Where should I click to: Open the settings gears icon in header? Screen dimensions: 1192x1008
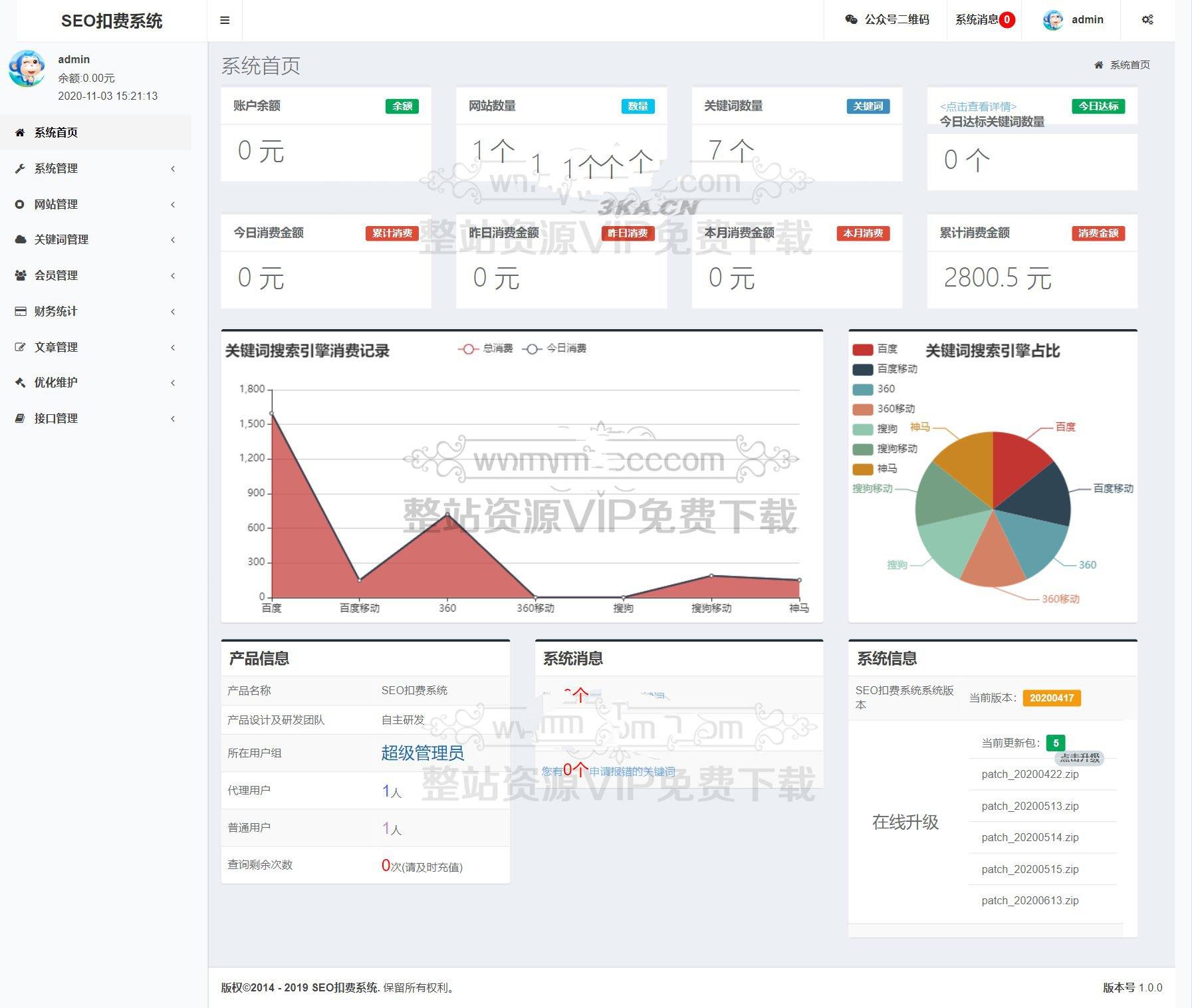pyautogui.click(x=1147, y=20)
